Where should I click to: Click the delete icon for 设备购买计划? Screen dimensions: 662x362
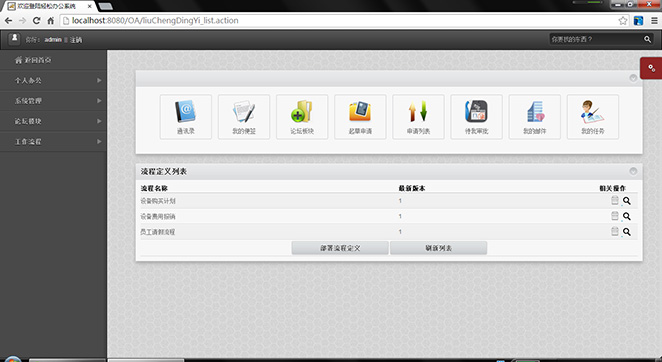point(615,201)
